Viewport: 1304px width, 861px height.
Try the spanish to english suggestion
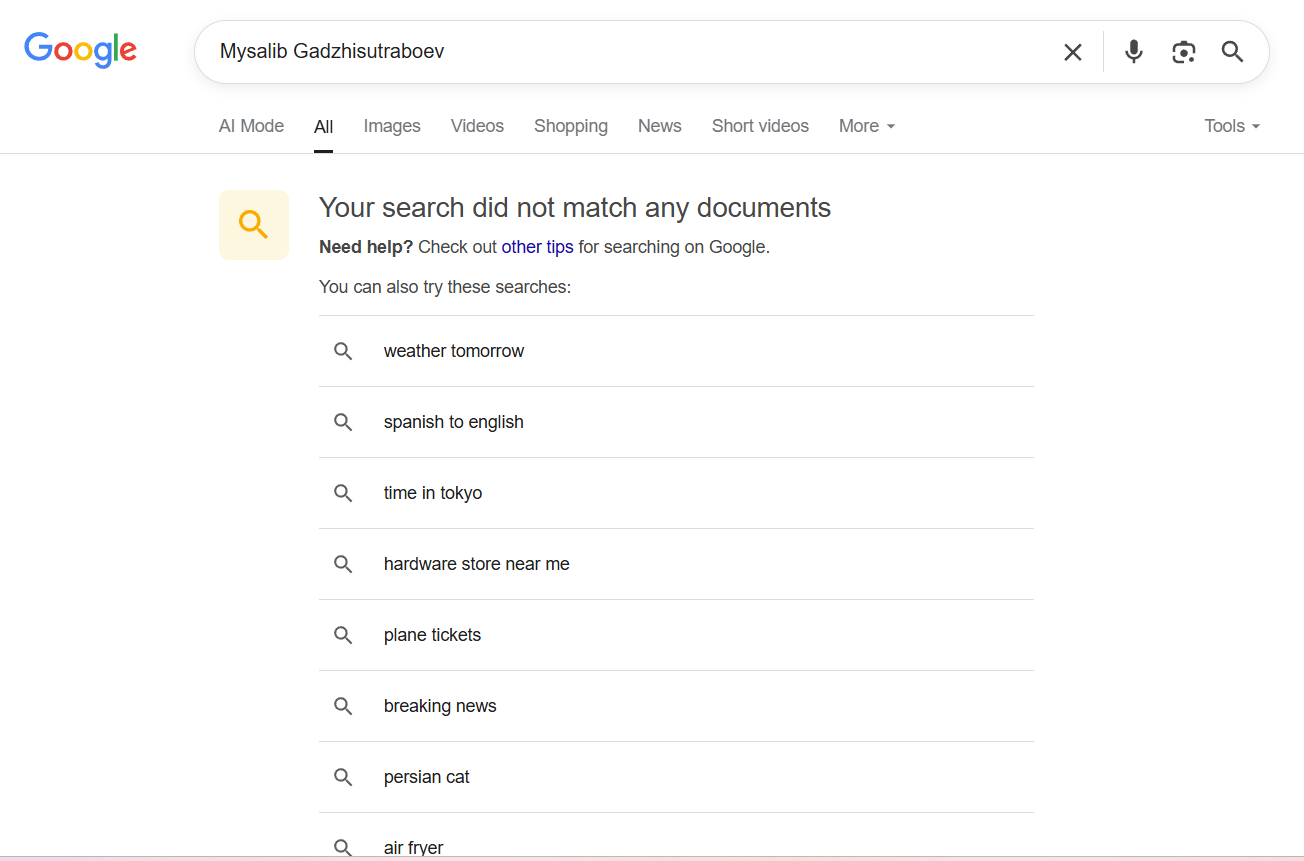pyautogui.click(x=676, y=422)
